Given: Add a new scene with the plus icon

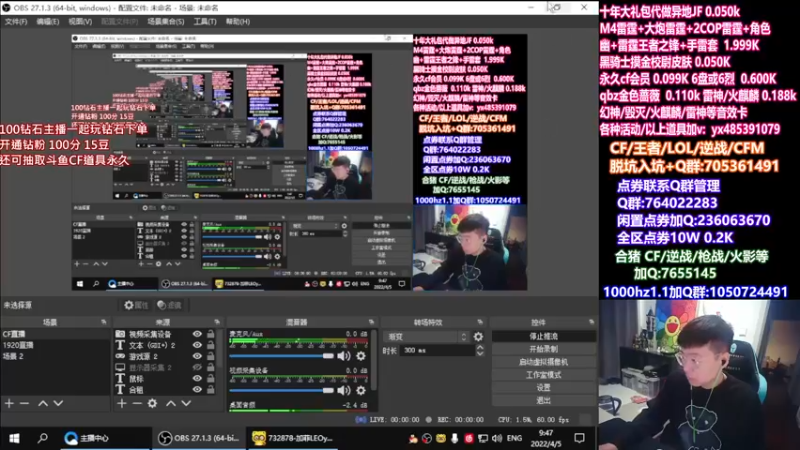Looking at the screenshot, I should [9, 403].
